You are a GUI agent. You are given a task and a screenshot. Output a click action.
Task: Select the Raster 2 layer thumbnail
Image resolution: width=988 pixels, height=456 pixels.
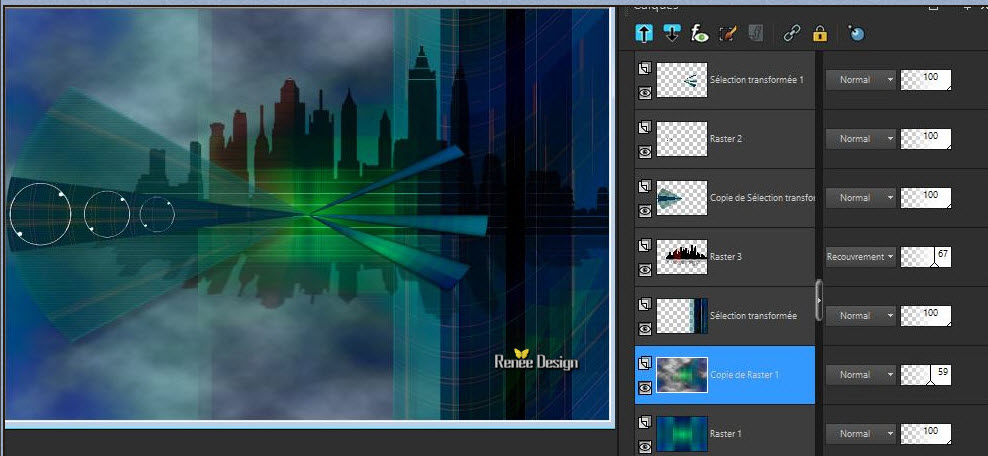682,139
